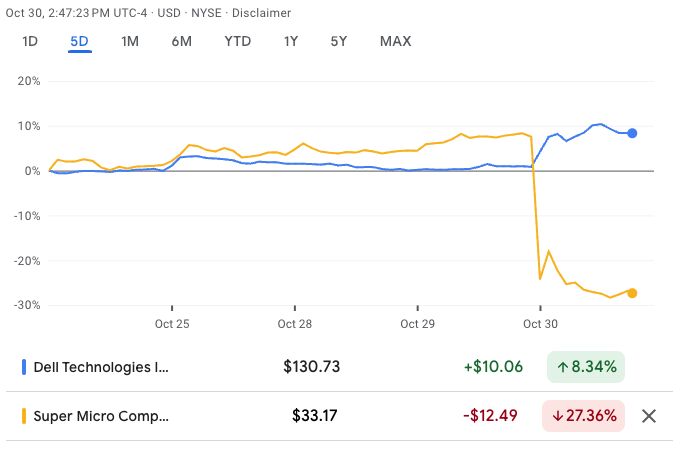Image resolution: width=684 pixels, height=452 pixels.
Task: Switch chart to 1M range
Action: [x=130, y=41]
